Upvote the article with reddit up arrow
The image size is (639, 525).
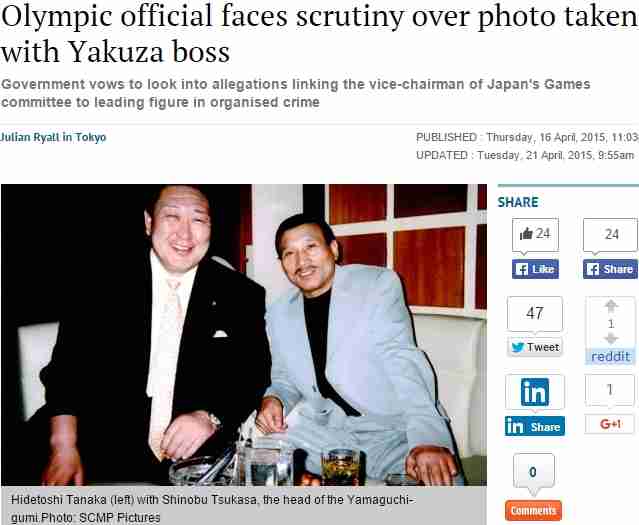point(610,306)
